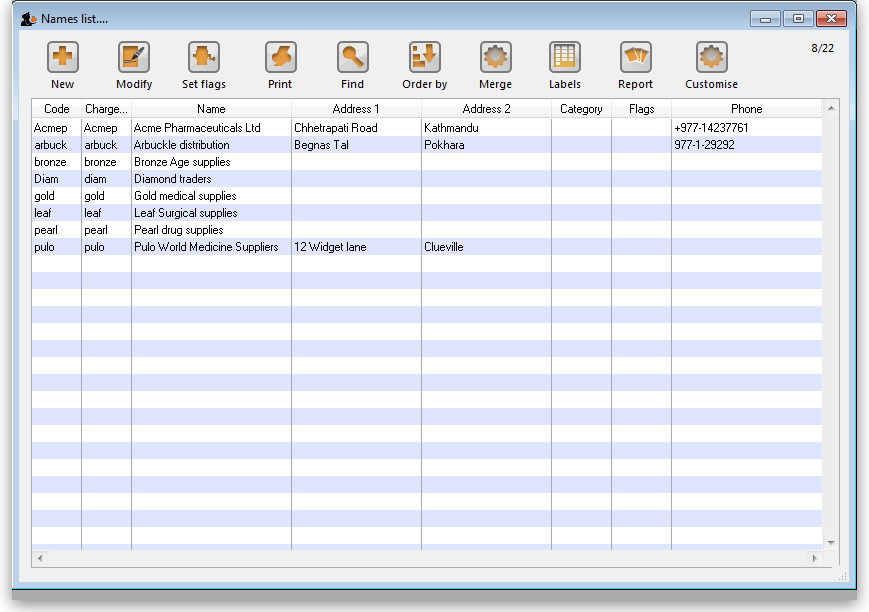Open the Find search tool
869x612 pixels.
point(352,57)
